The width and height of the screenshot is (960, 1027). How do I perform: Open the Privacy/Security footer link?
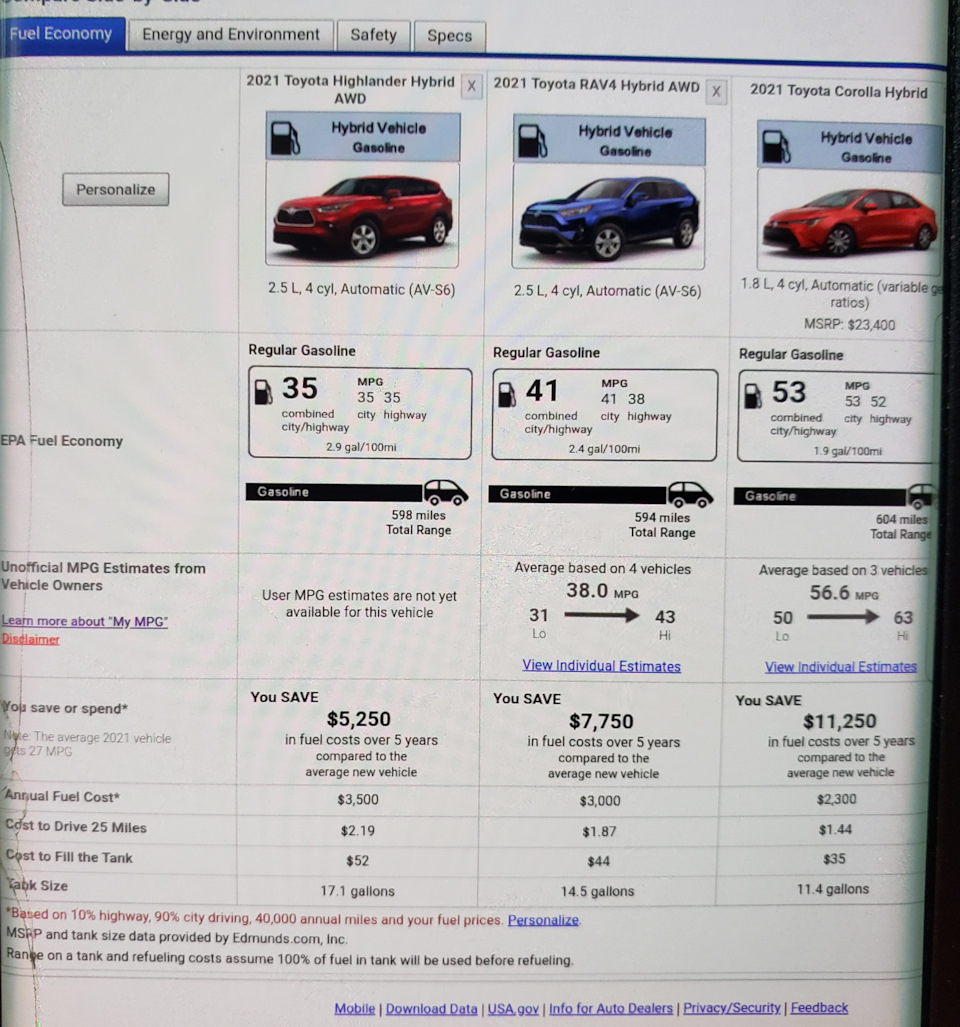732,1007
